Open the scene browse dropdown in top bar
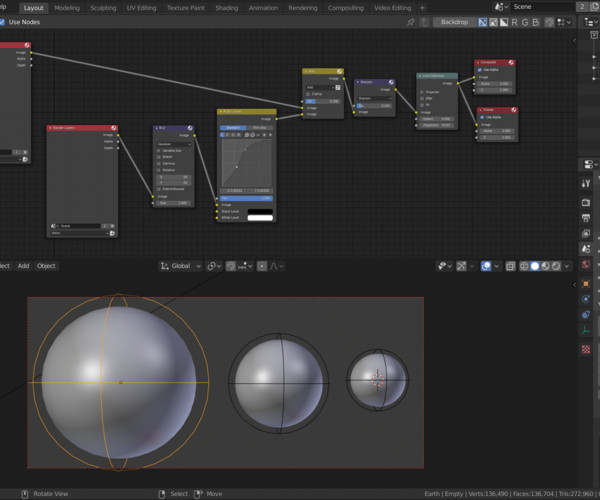 (501, 7)
